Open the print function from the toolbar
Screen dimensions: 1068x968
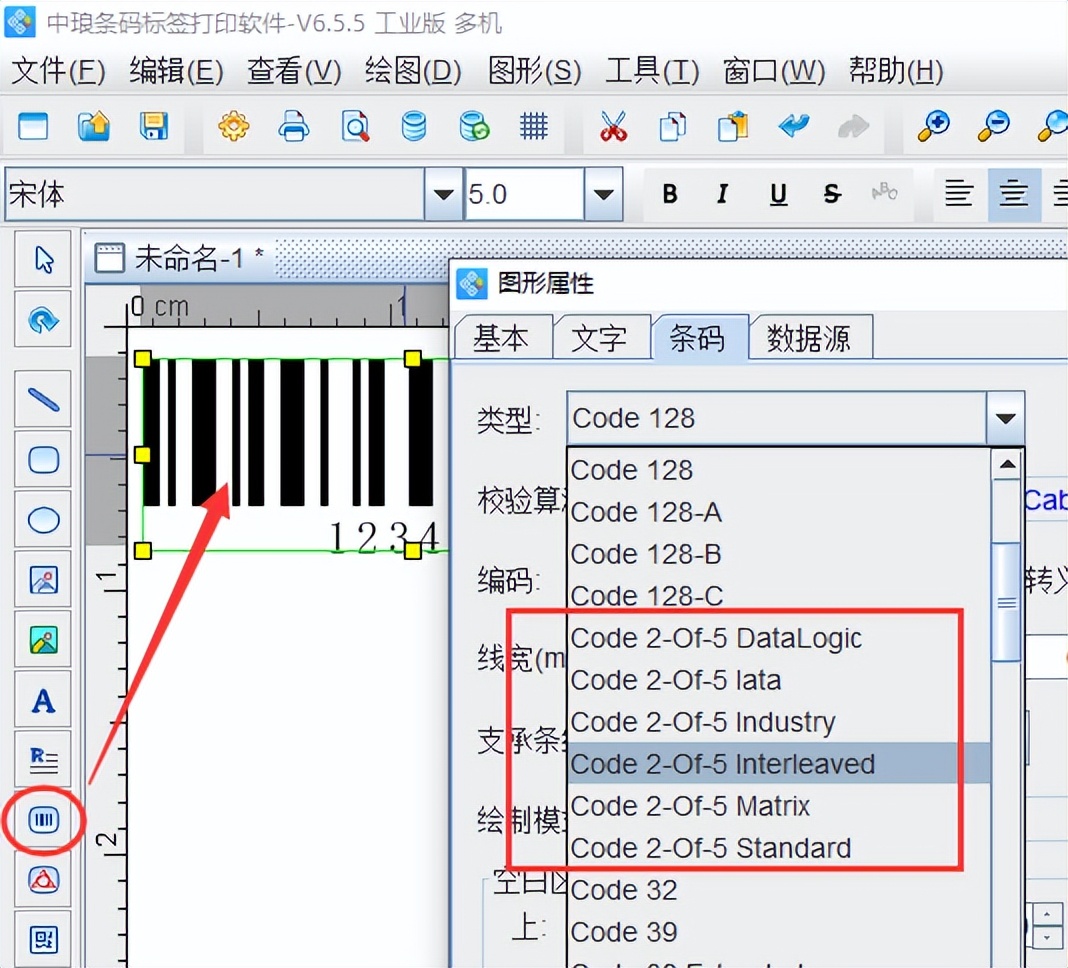[294, 126]
